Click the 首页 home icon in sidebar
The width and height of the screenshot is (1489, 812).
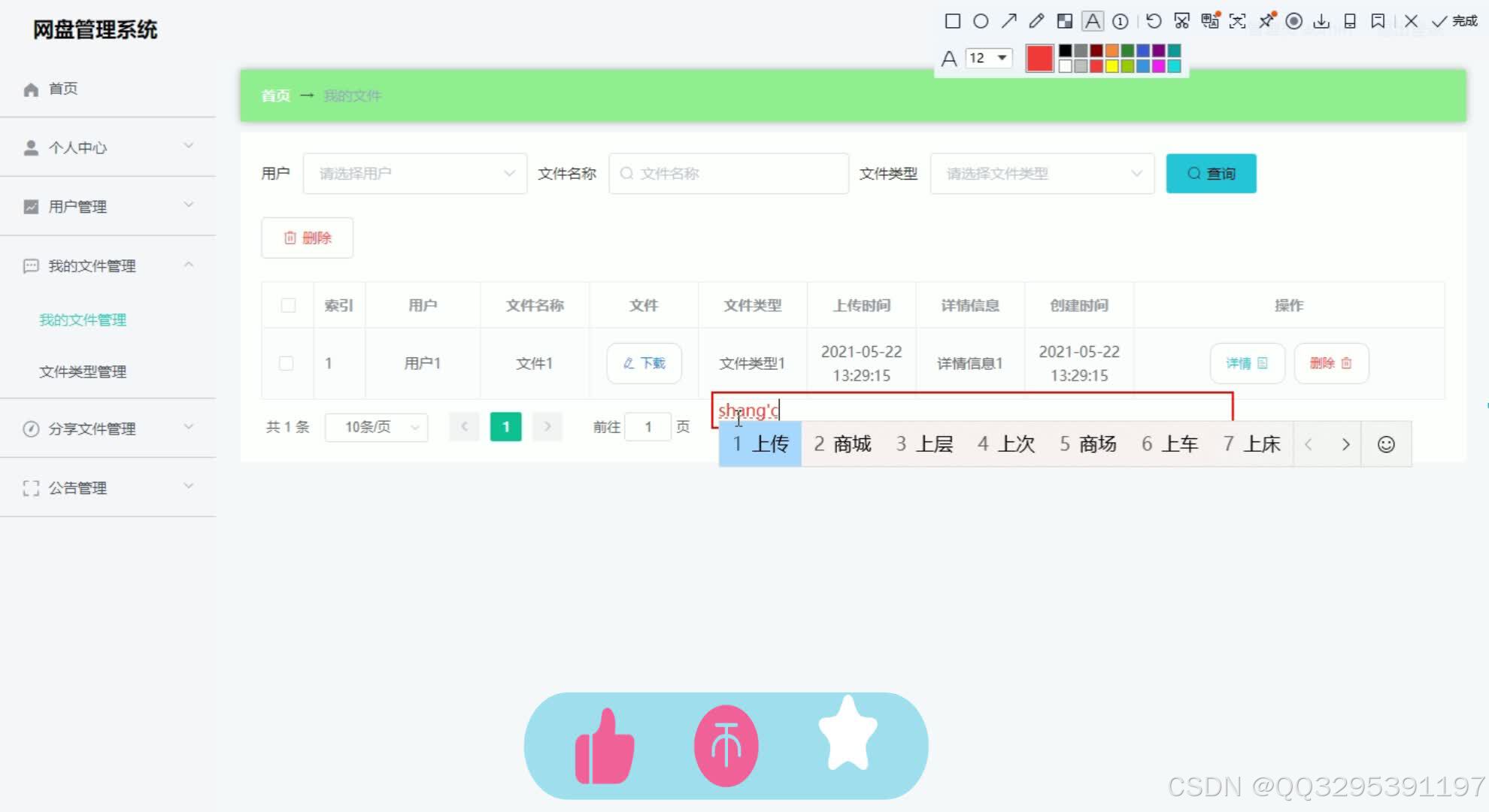pos(31,89)
